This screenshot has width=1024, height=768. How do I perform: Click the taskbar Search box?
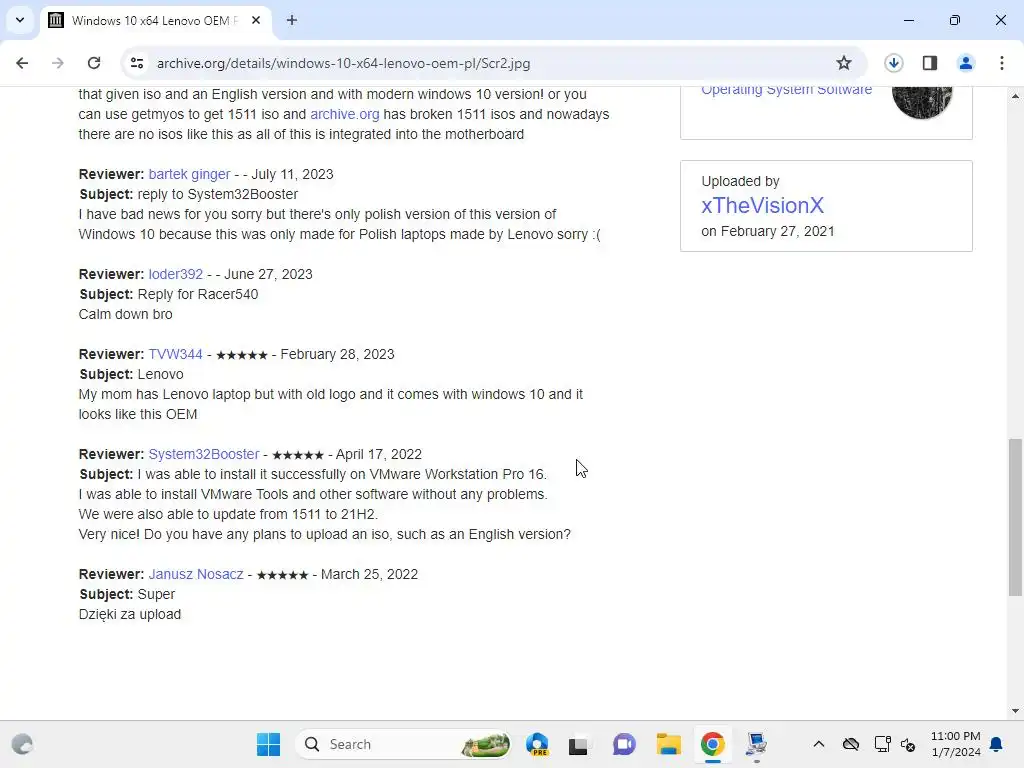point(403,744)
